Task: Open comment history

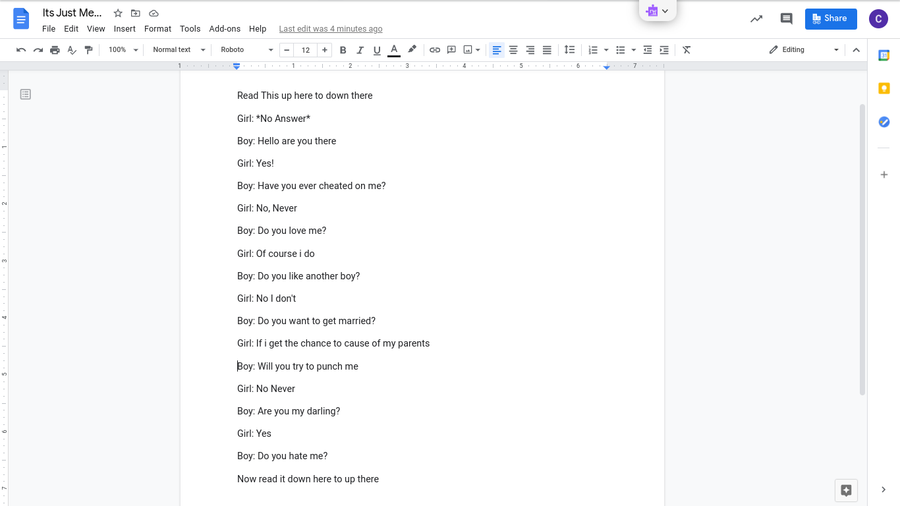Action: [x=786, y=18]
